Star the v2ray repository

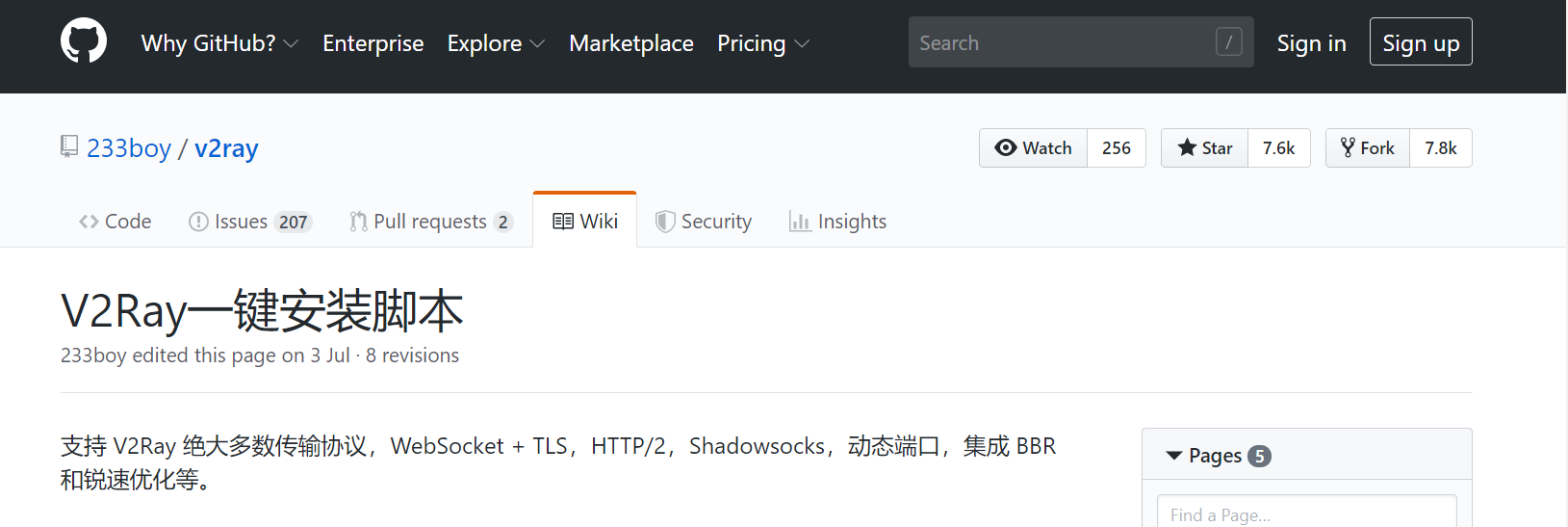tap(1205, 148)
